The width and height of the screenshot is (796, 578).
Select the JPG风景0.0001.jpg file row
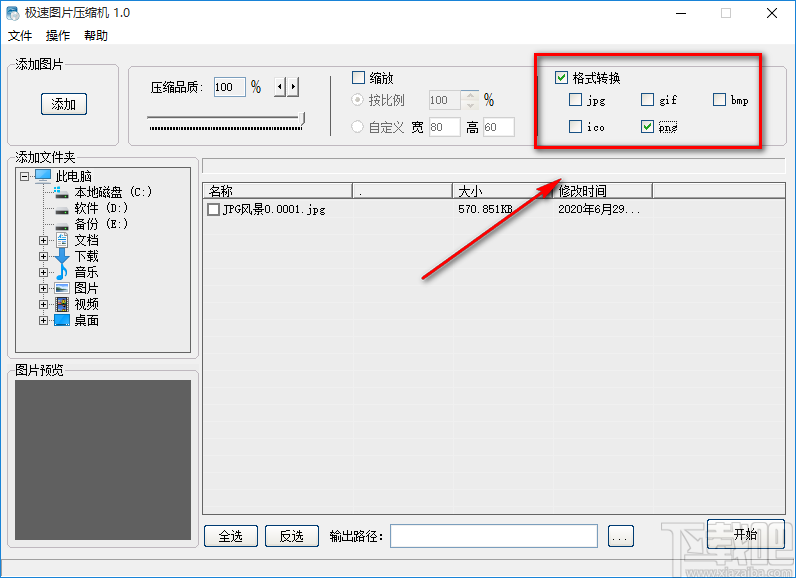(493, 209)
